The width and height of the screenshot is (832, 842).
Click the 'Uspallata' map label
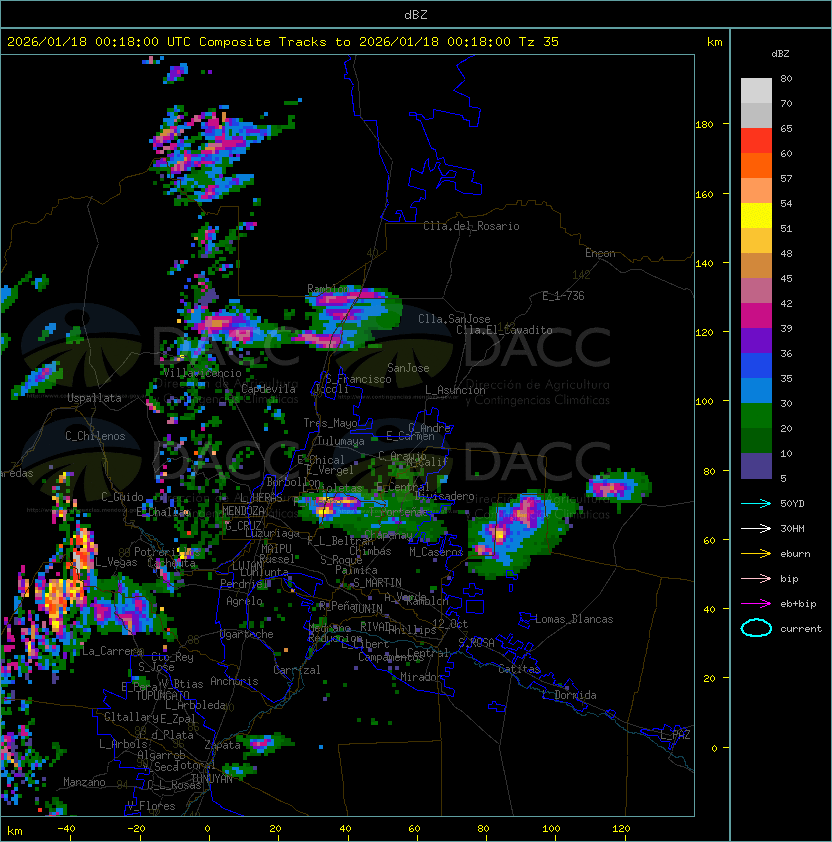(94, 398)
